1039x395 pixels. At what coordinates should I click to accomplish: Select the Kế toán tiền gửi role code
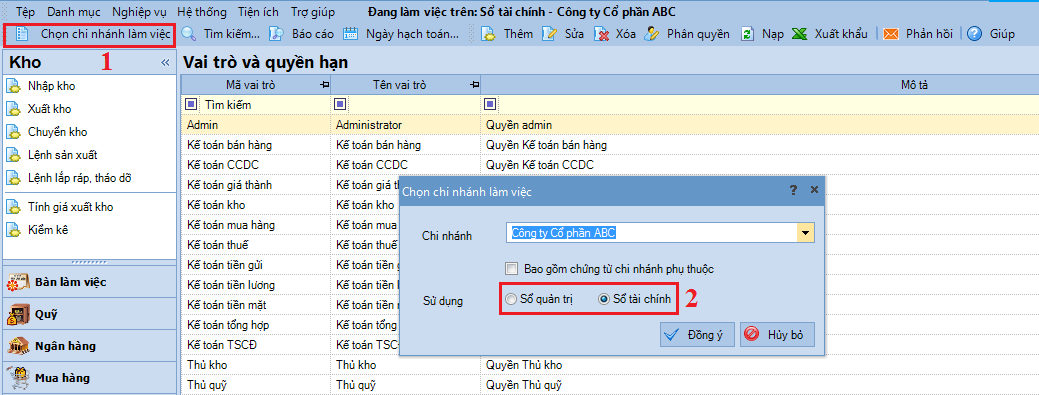225,264
